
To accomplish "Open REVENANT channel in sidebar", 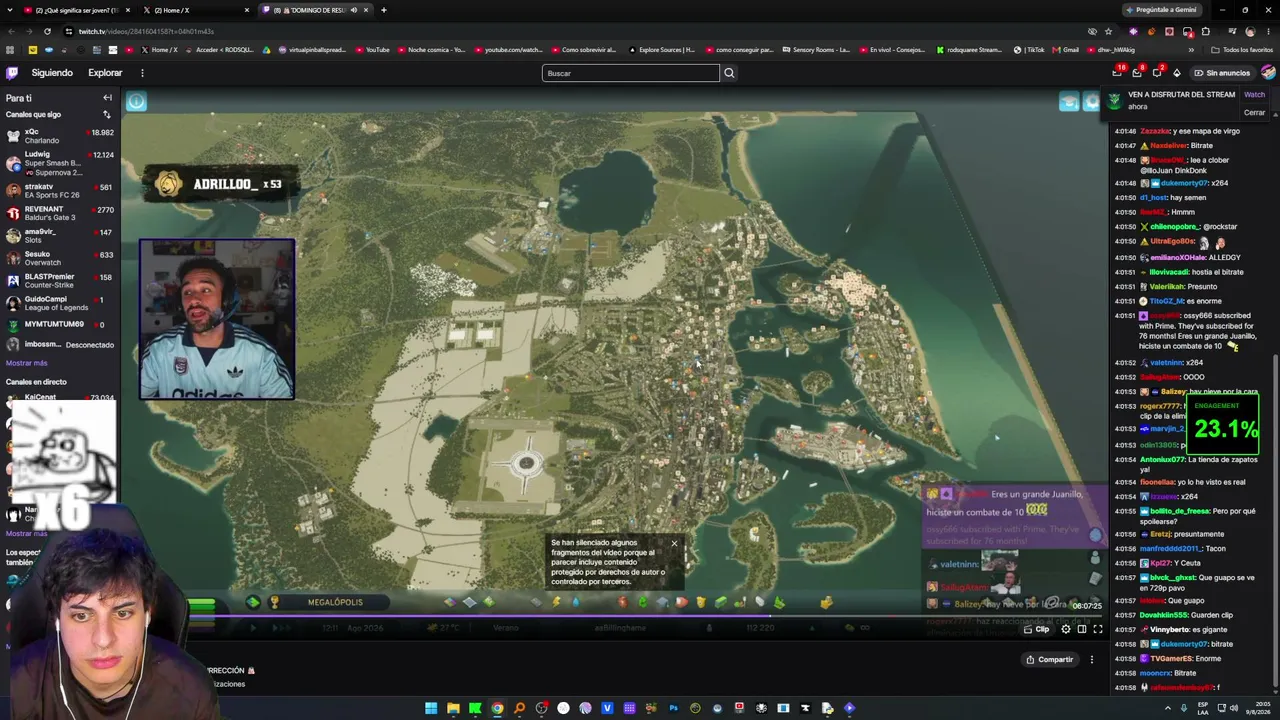I will point(59,213).
